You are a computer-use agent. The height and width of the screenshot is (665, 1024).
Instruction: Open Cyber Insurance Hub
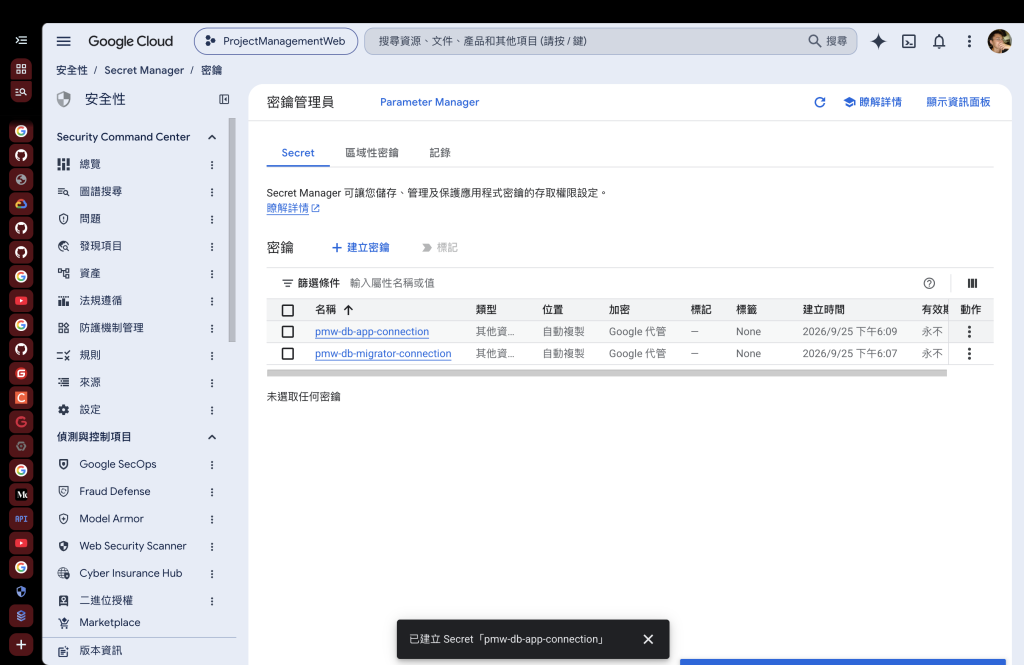pyautogui.click(x=131, y=574)
